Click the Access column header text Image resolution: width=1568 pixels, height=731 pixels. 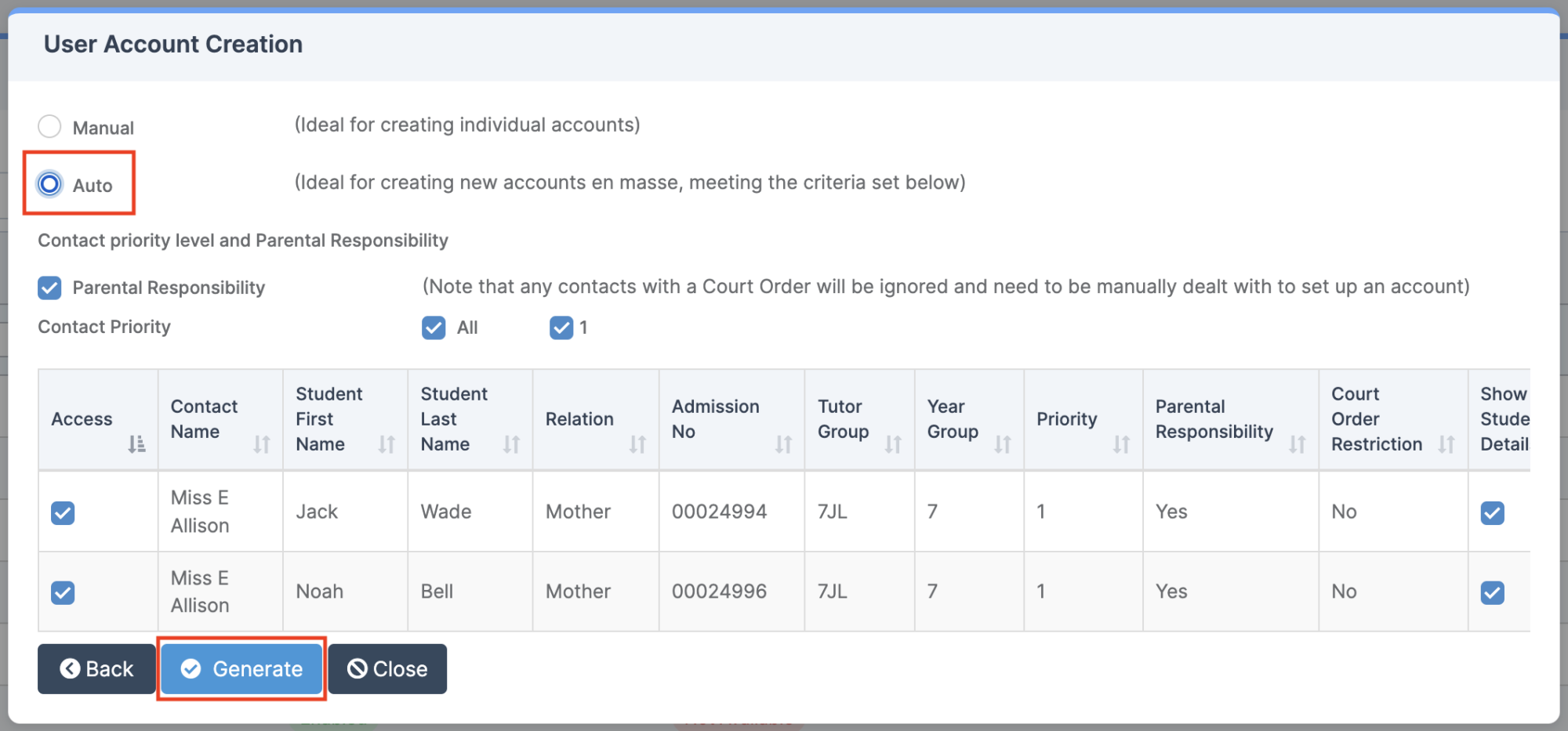[x=82, y=419]
